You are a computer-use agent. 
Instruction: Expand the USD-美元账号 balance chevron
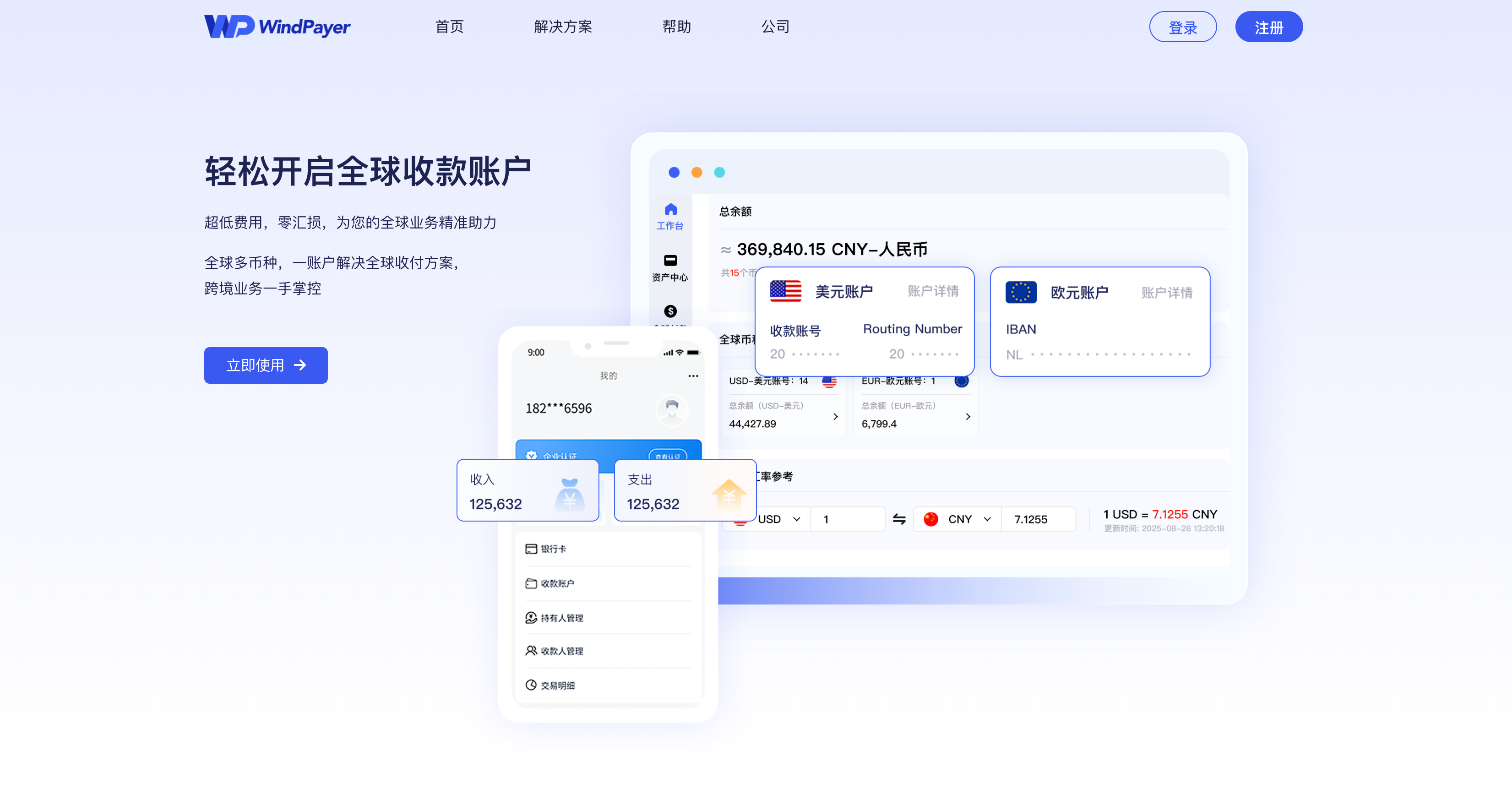(x=835, y=416)
